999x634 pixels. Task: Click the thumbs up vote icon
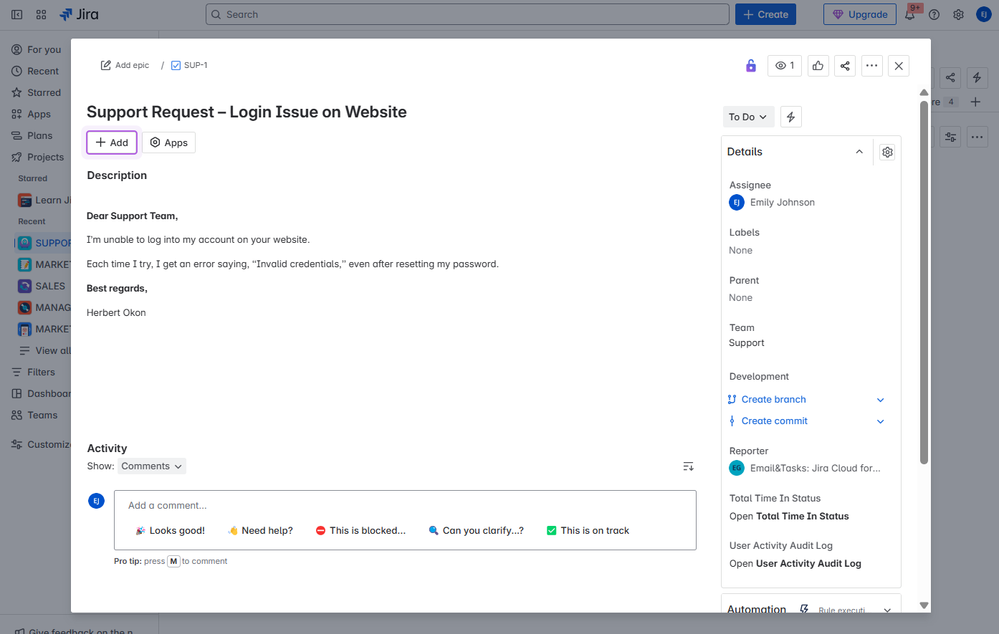818,66
